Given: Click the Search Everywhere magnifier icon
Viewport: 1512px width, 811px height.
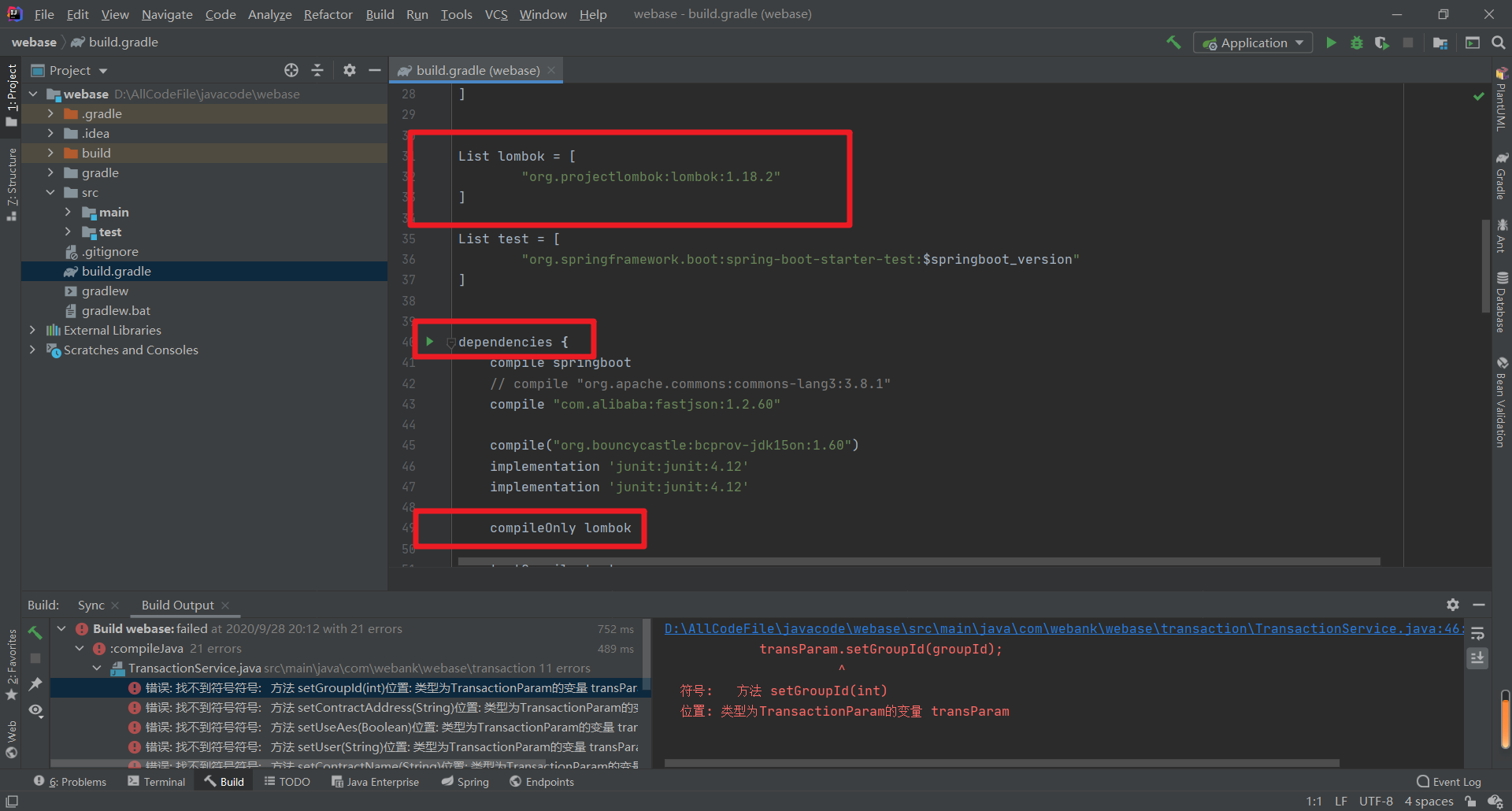Looking at the screenshot, I should click(x=1499, y=43).
